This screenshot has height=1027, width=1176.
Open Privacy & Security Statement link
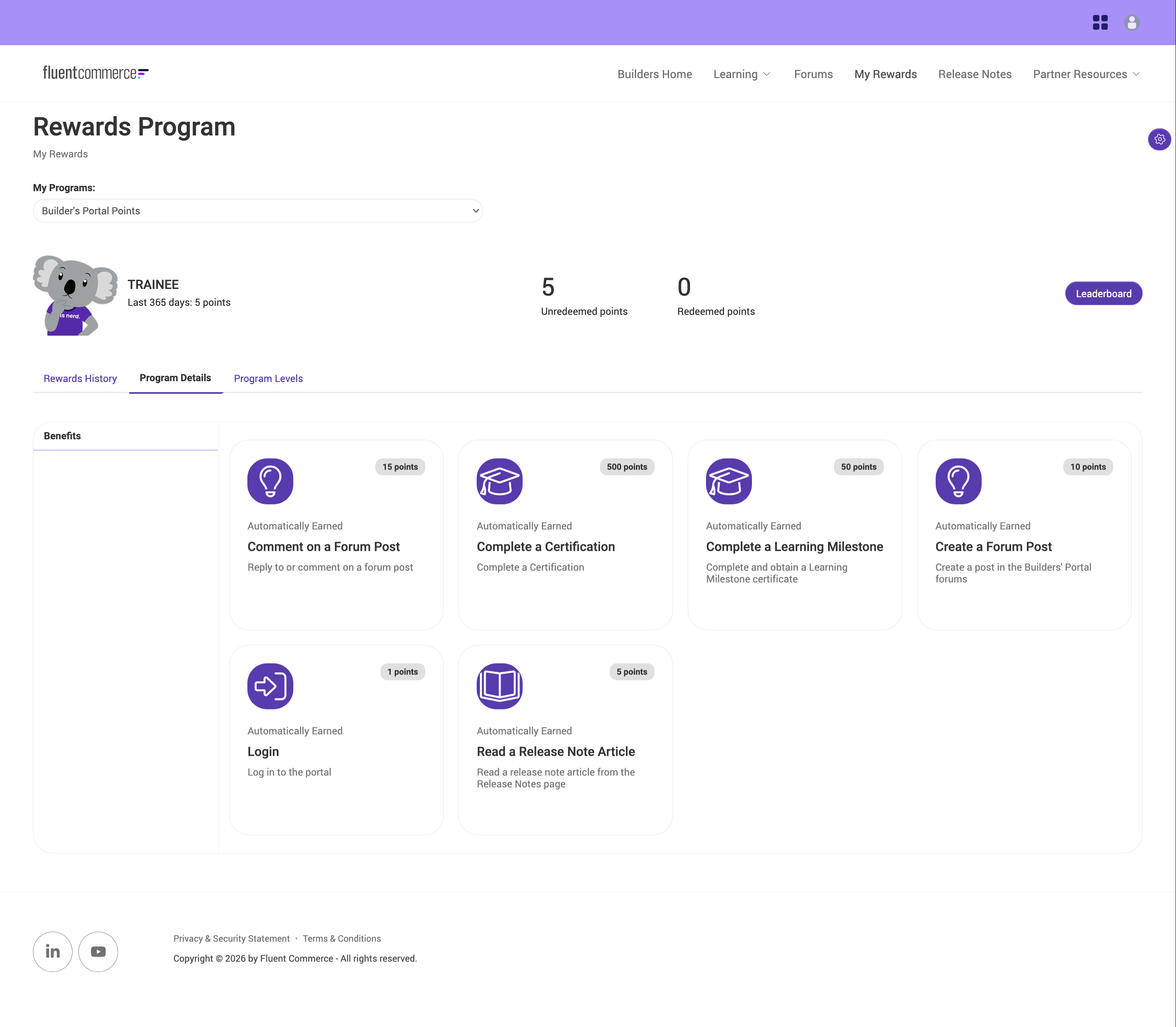232,938
